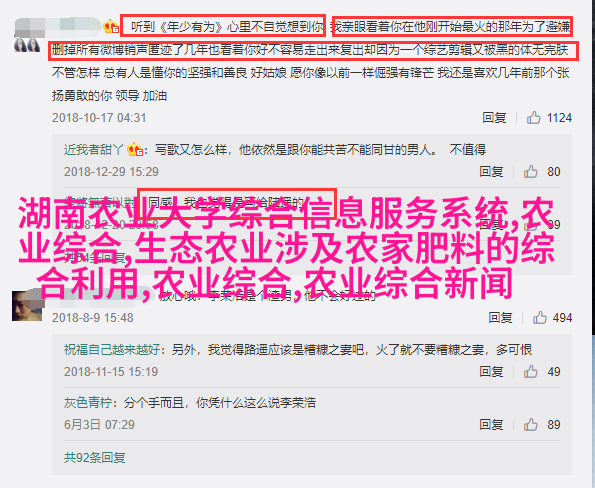This screenshot has height=488, width=595.
Task: Open the second commenter's profile photo
Action: point(27,306)
